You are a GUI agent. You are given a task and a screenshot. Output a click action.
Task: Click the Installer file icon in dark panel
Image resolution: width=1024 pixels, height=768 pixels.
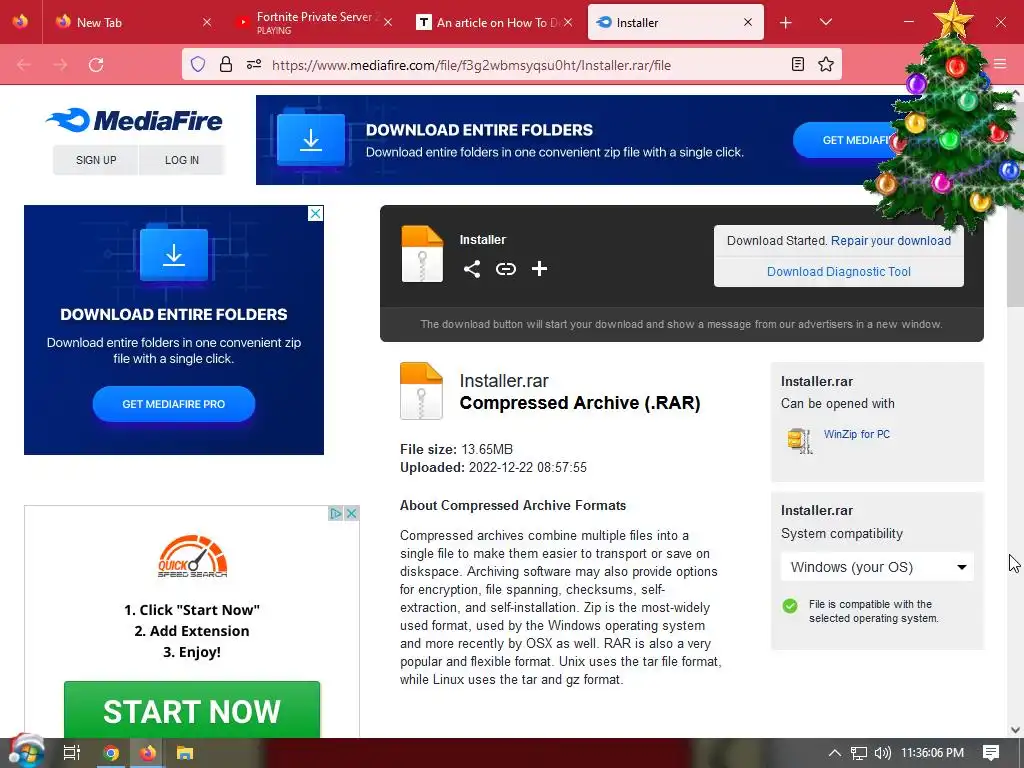(x=422, y=254)
